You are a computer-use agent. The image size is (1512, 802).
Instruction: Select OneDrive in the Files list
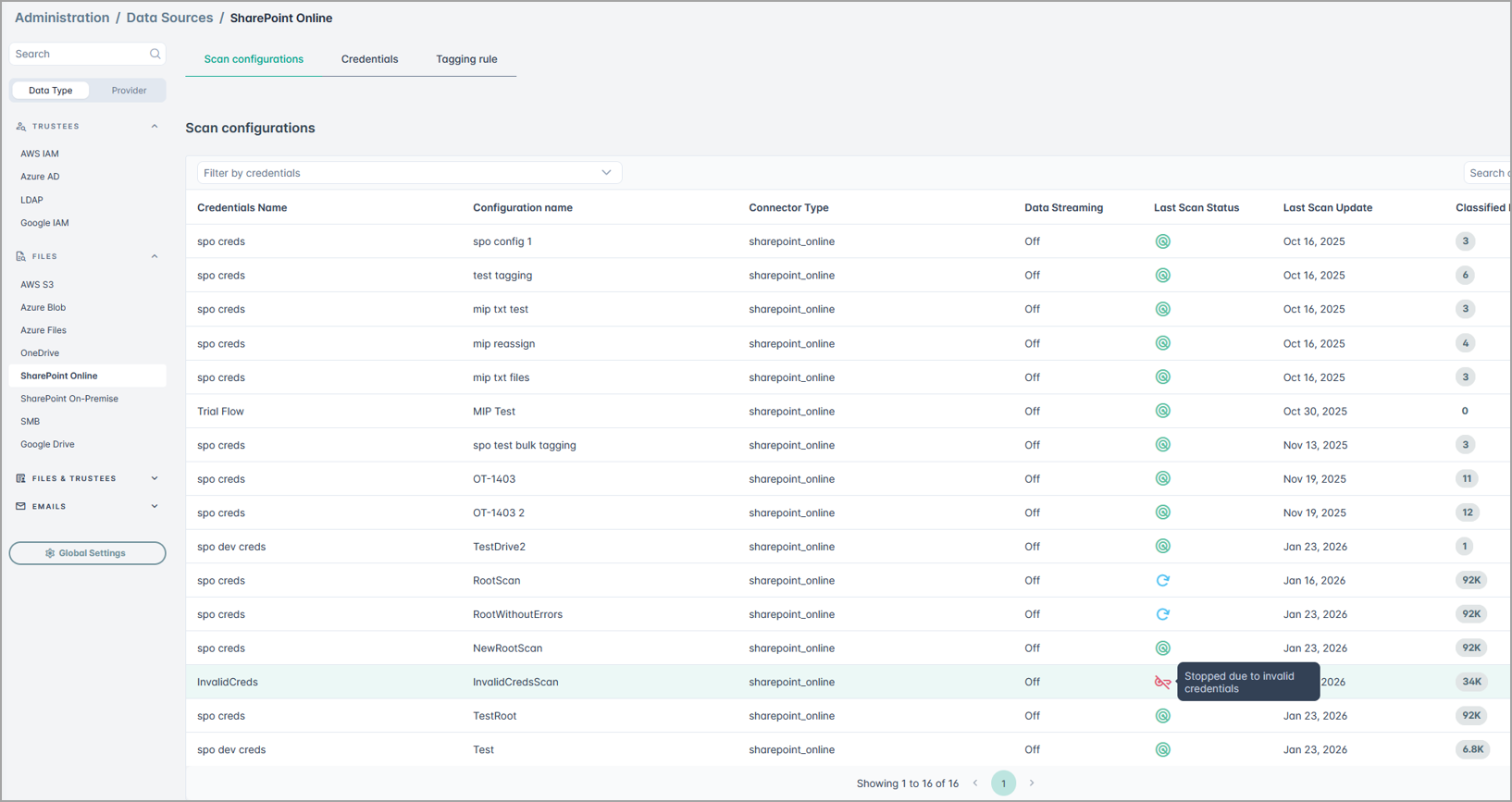pos(40,353)
